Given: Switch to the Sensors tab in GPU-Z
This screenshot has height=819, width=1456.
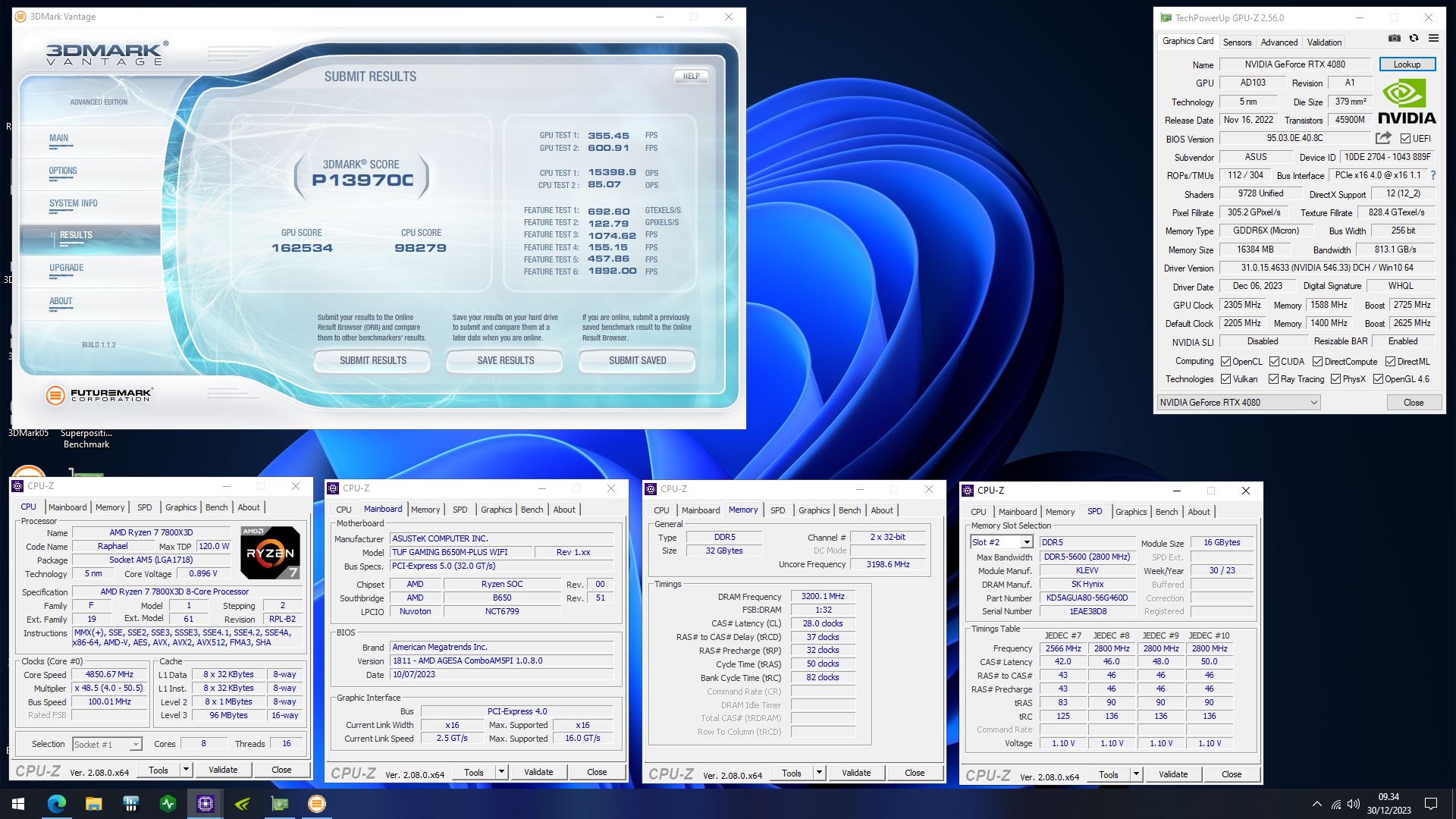Looking at the screenshot, I should (x=1237, y=42).
